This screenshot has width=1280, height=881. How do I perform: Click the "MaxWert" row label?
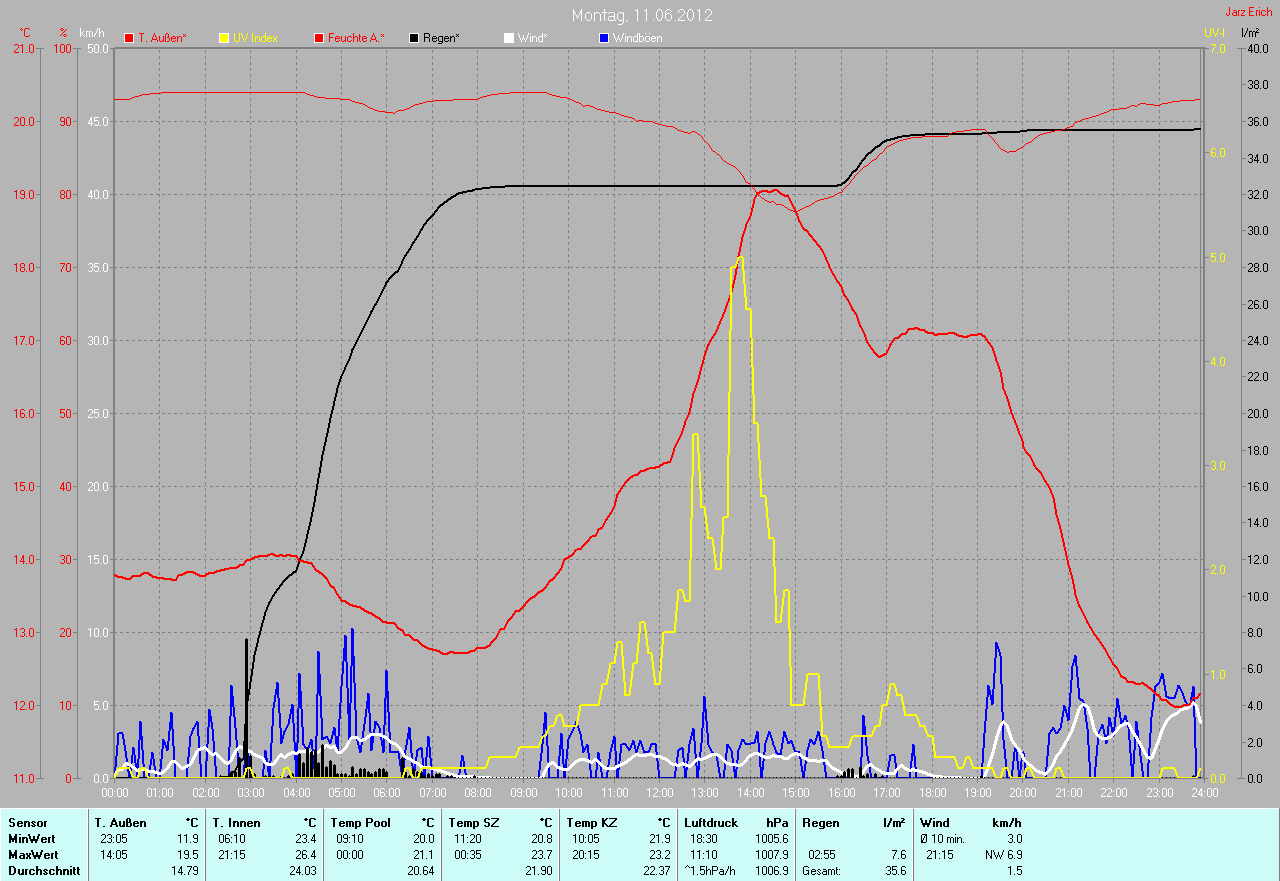(34, 855)
